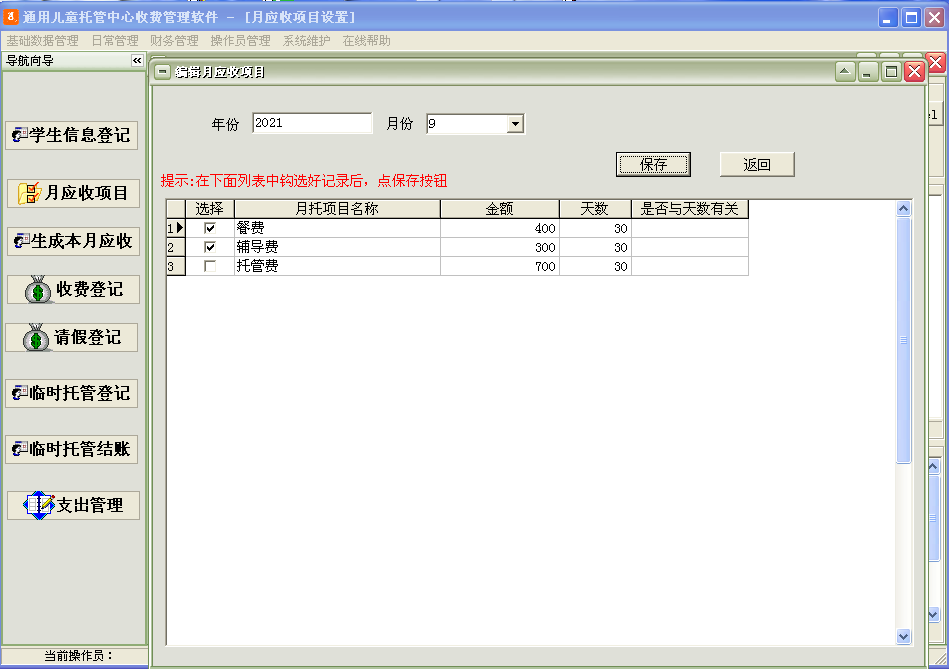Open 临时托管结账 sidebar icon
Image resolution: width=949 pixels, height=669 pixels.
71,449
